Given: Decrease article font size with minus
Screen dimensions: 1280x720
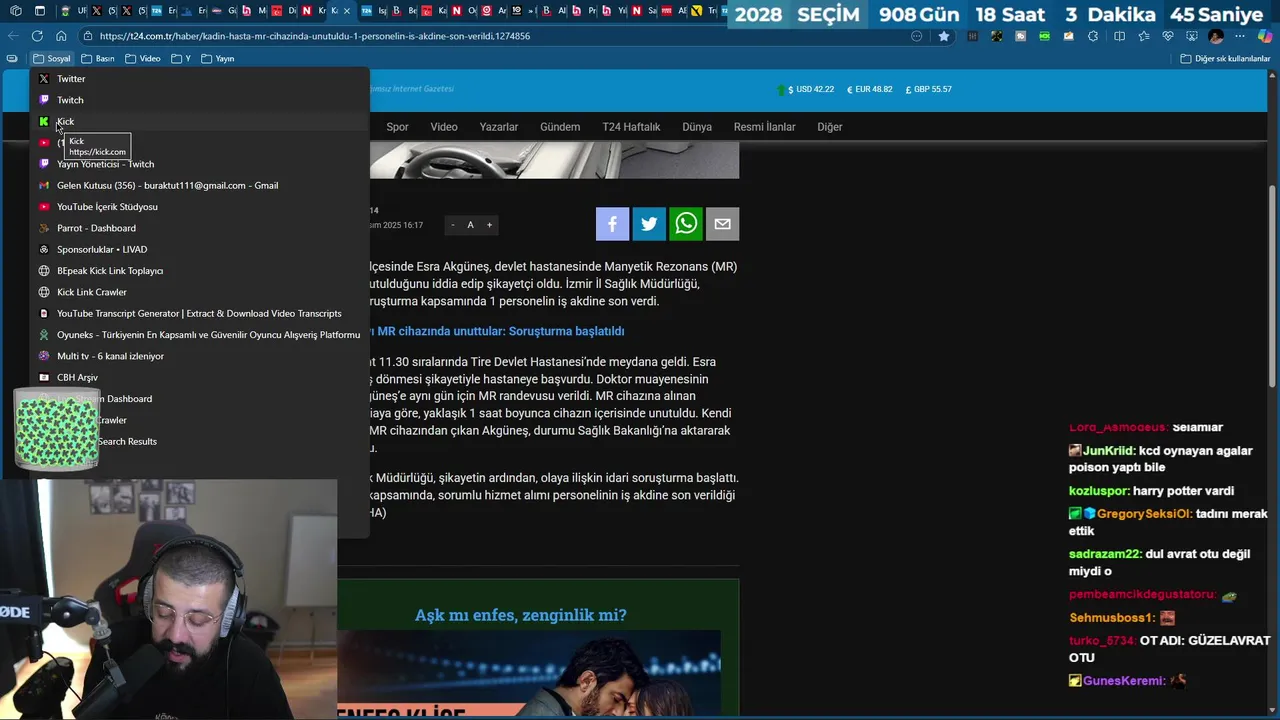Looking at the screenshot, I should (453, 225).
